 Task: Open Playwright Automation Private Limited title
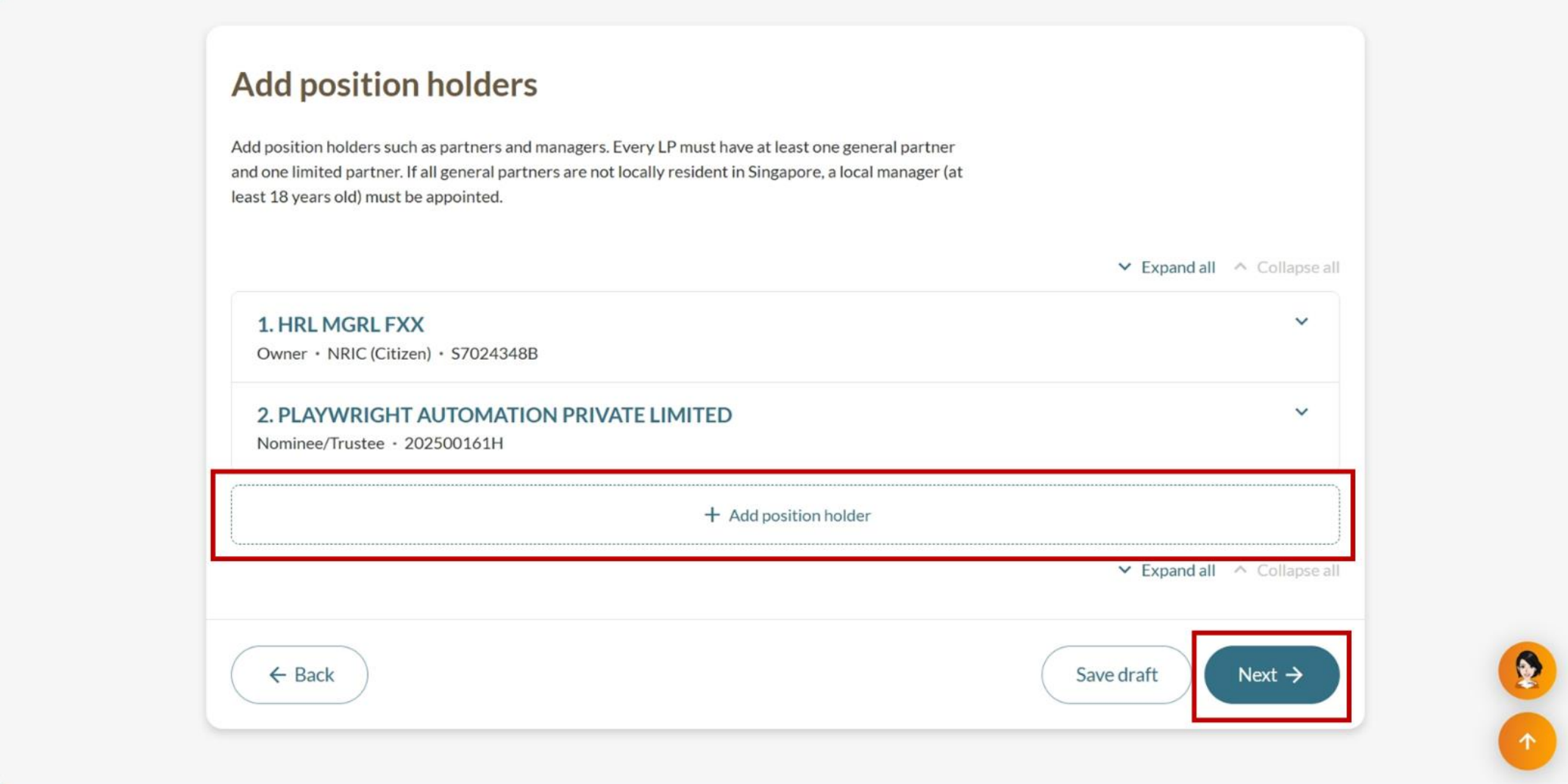coord(494,415)
